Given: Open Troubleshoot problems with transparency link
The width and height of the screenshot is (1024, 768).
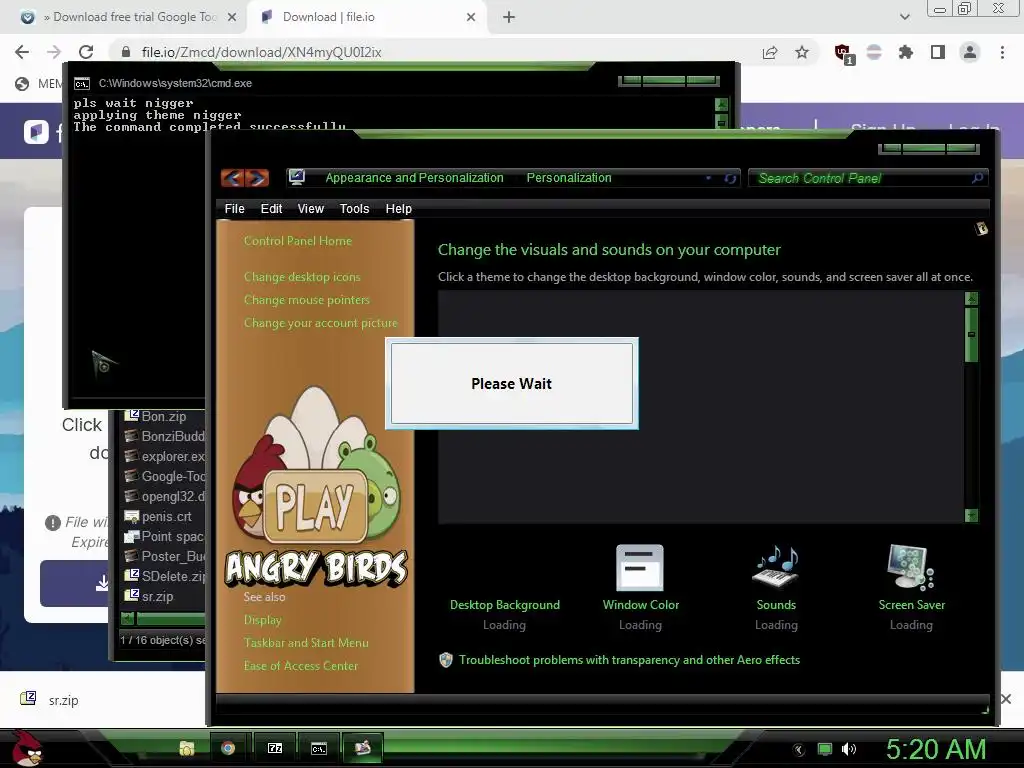Looking at the screenshot, I should (x=629, y=660).
